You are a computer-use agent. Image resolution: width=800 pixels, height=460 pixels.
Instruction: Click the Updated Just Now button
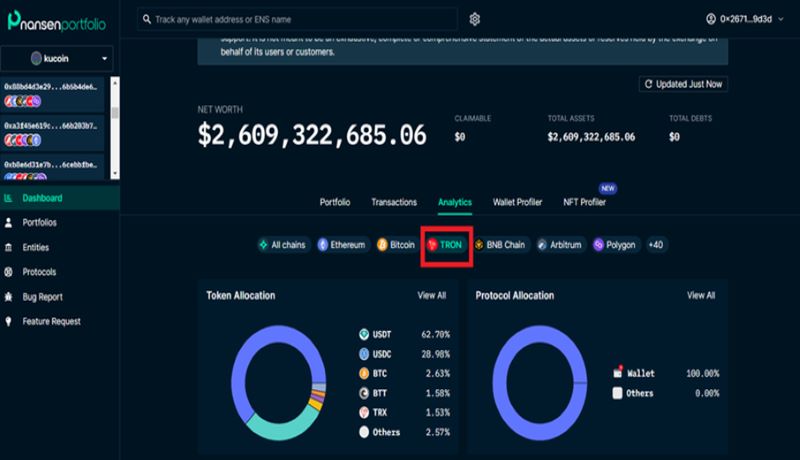683,84
